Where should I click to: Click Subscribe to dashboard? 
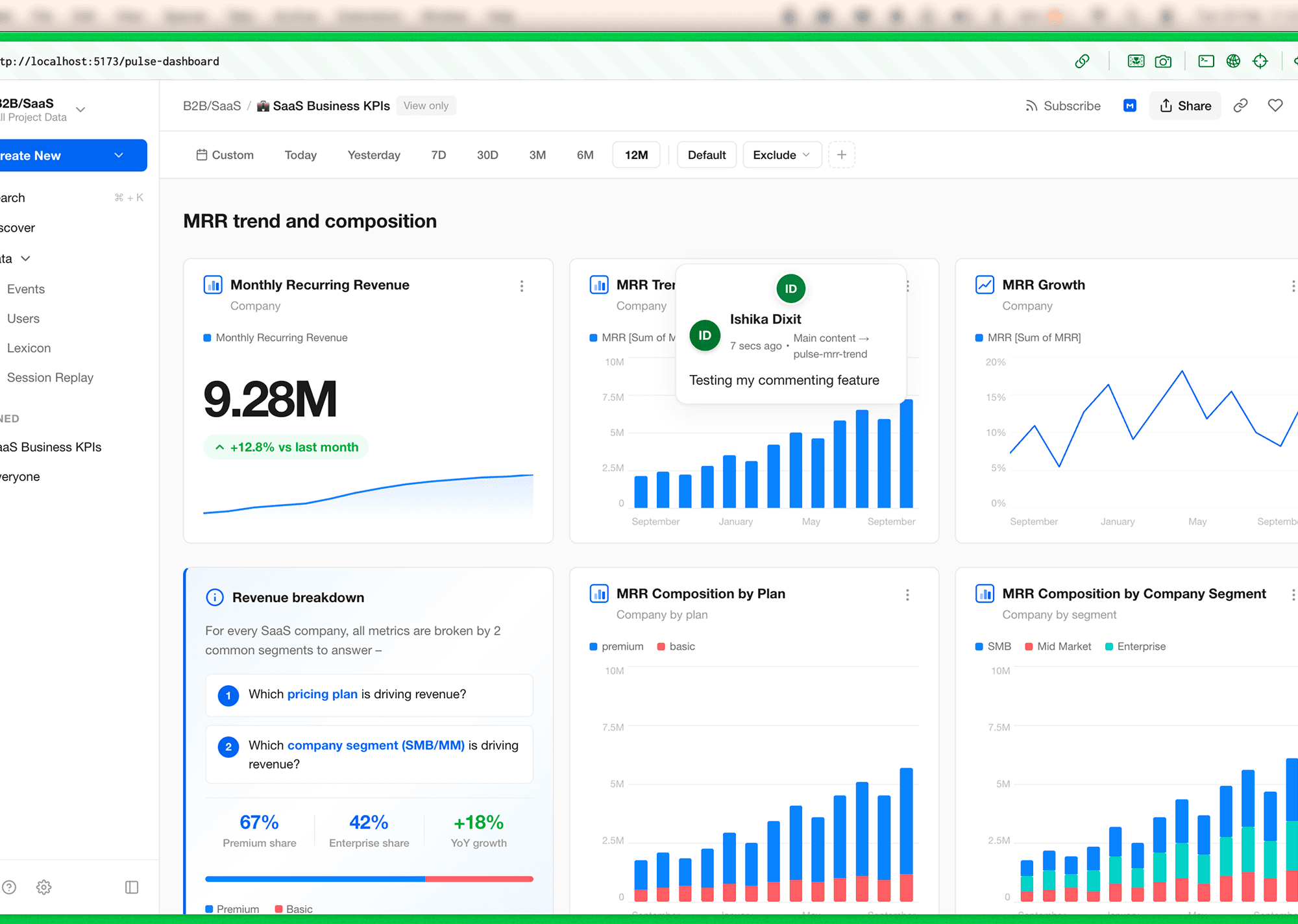coord(1062,106)
